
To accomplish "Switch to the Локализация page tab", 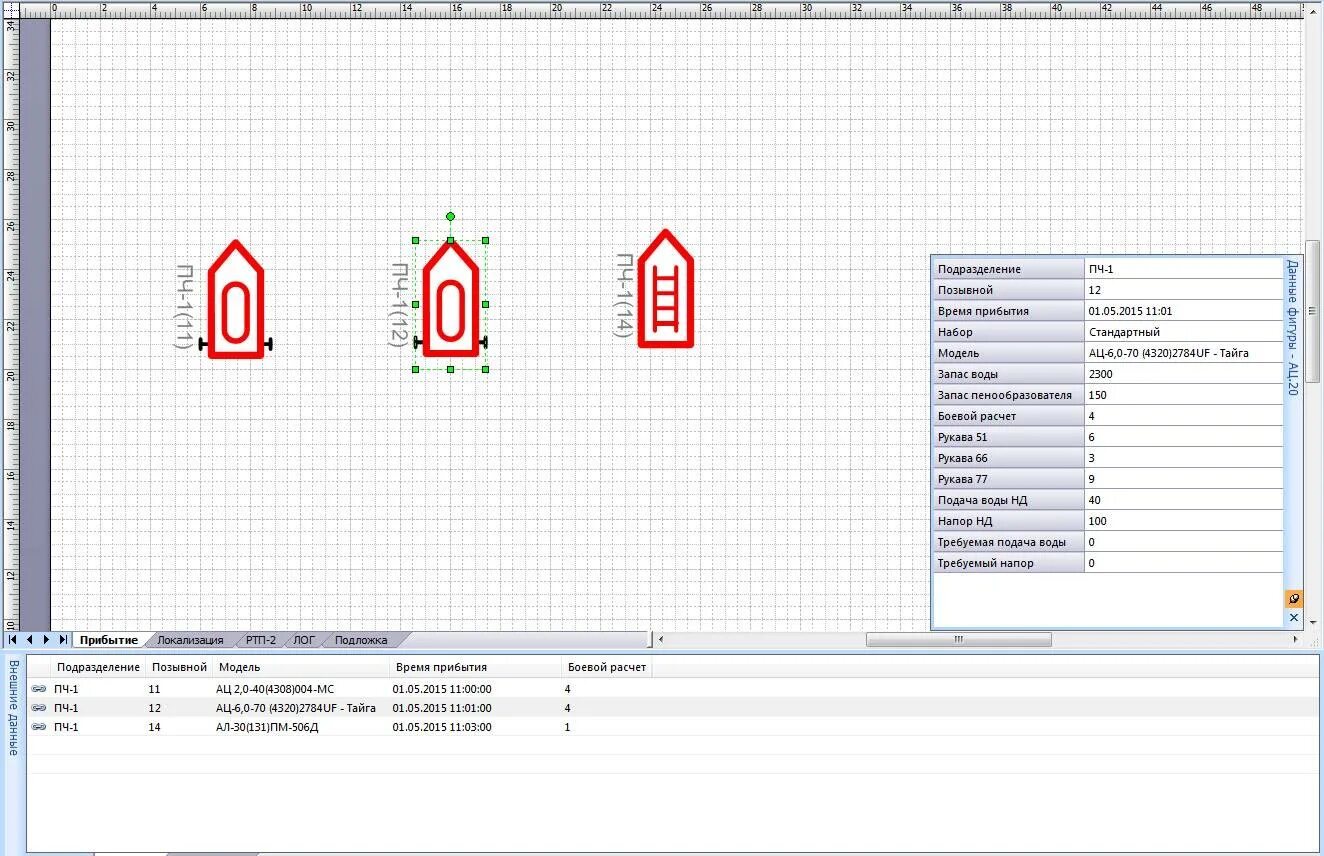I will [x=190, y=640].
